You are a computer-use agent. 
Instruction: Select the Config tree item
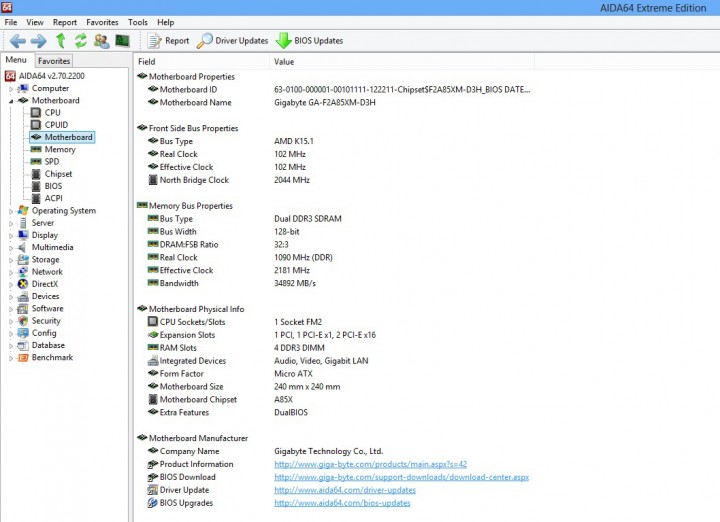[44, 333]
